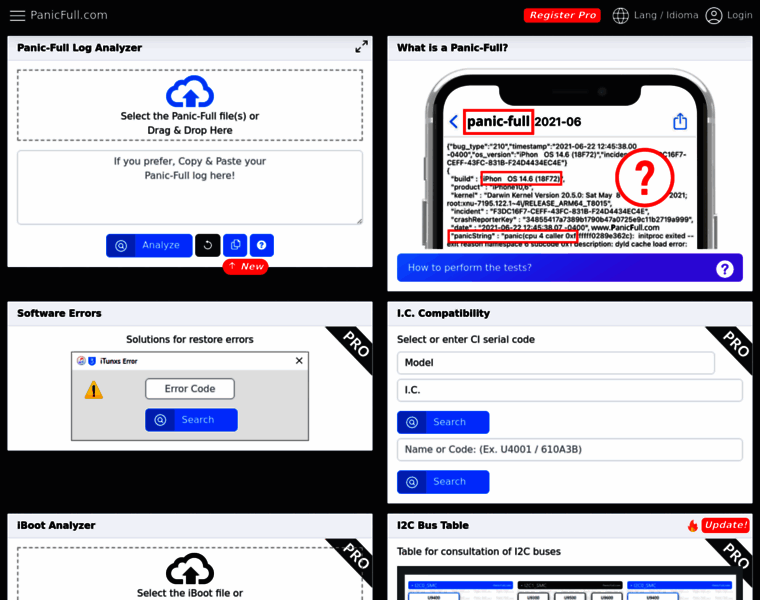The image size is (760, 600).
Task: Search for the software error code
Action: coord(191,420)
